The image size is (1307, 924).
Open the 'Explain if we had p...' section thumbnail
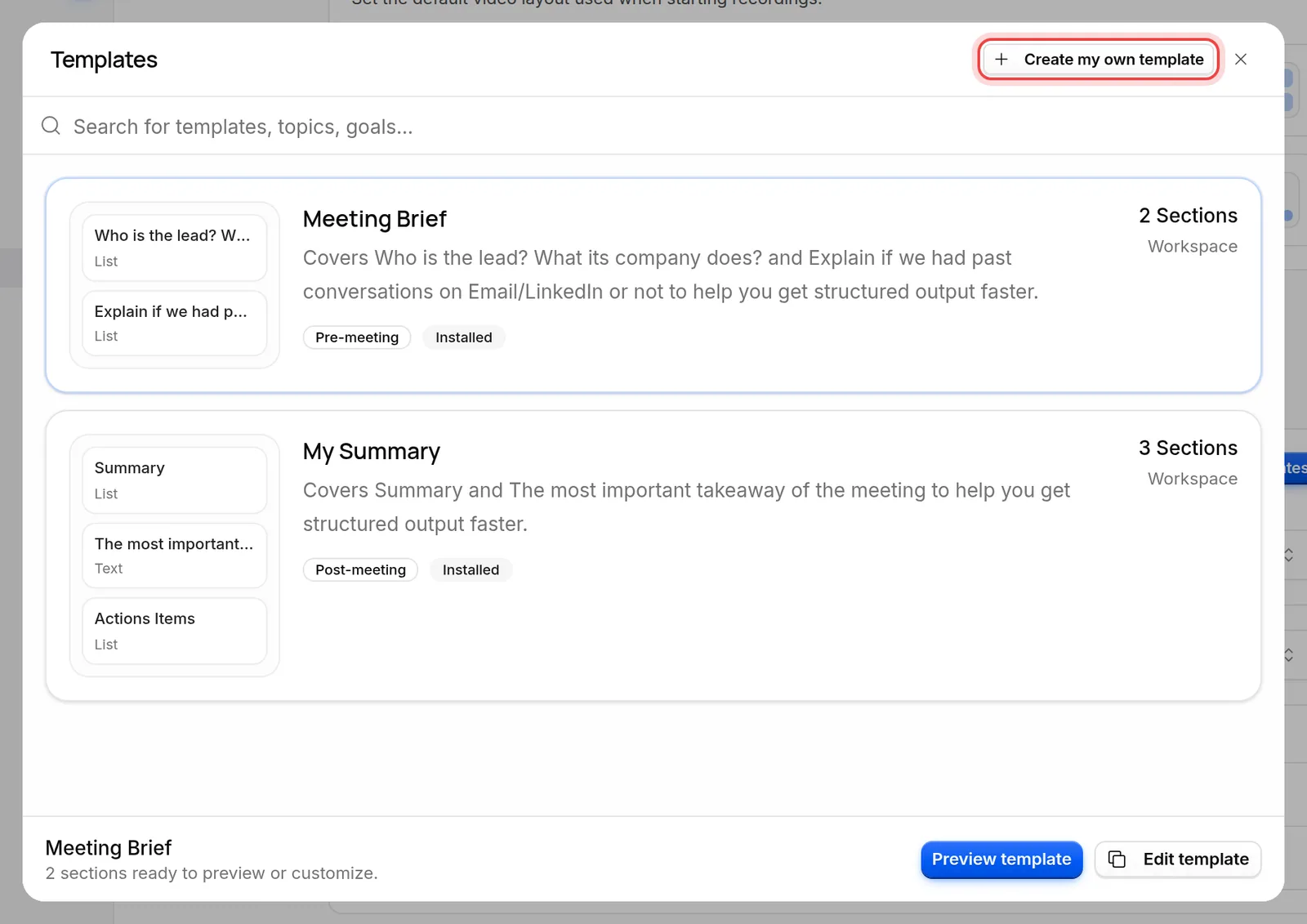coord(175,324)
